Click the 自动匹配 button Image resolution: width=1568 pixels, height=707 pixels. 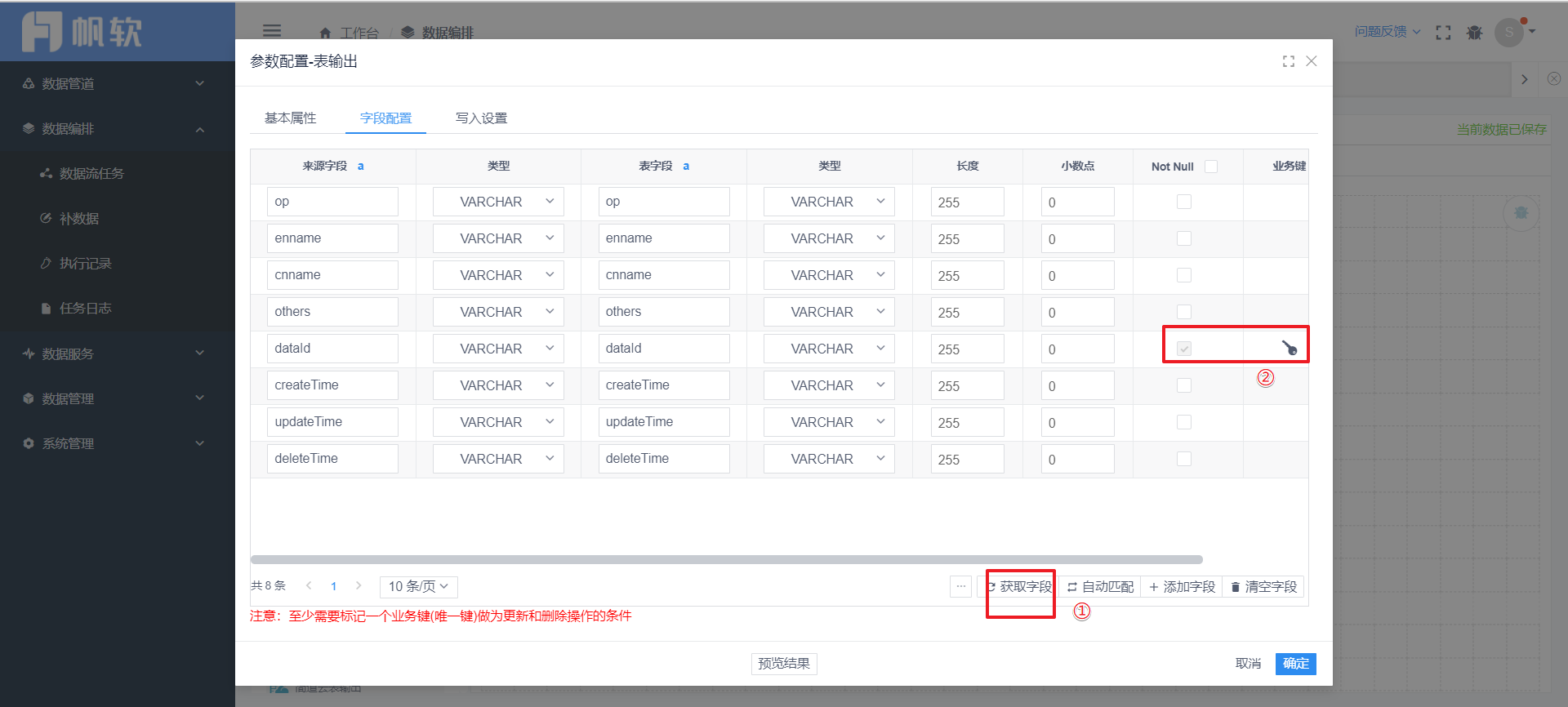coord(1100,586)
